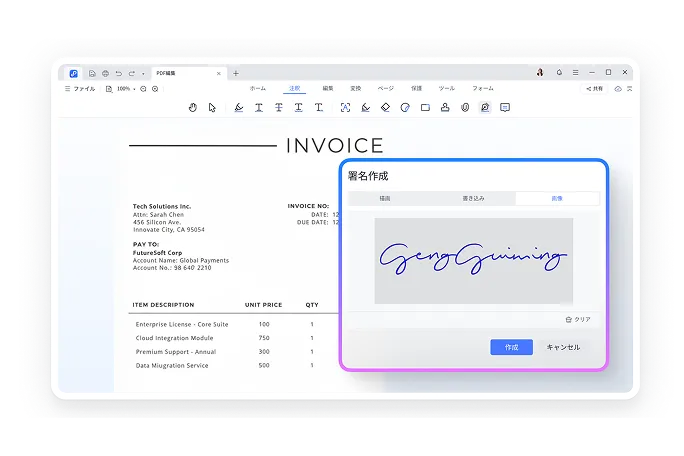
Task: Select the Stamp tool
Action: 445,107
